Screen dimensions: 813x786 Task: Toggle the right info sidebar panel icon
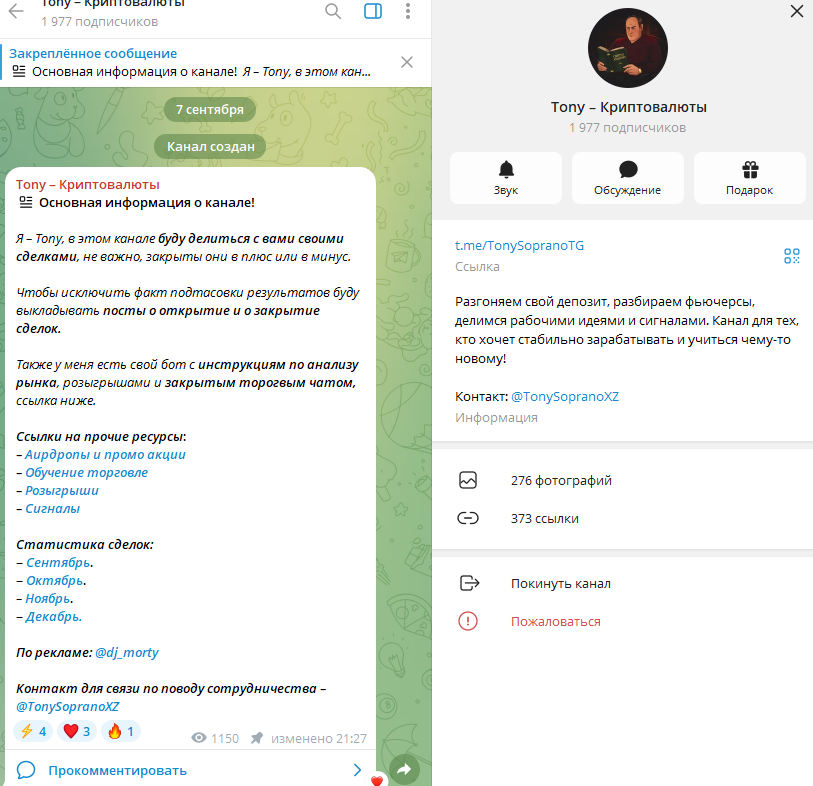pyautogui.click(x=373, y=11)
